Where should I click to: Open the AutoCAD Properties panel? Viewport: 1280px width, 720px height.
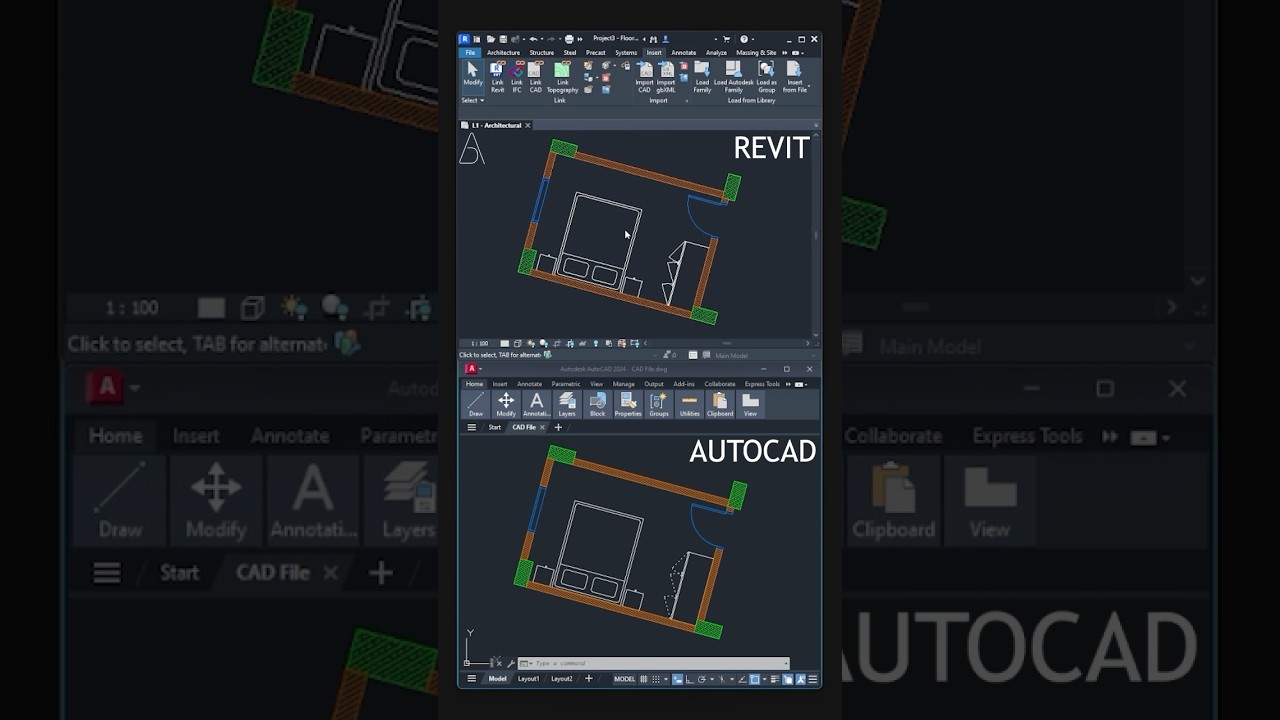[x=628, y=404]
